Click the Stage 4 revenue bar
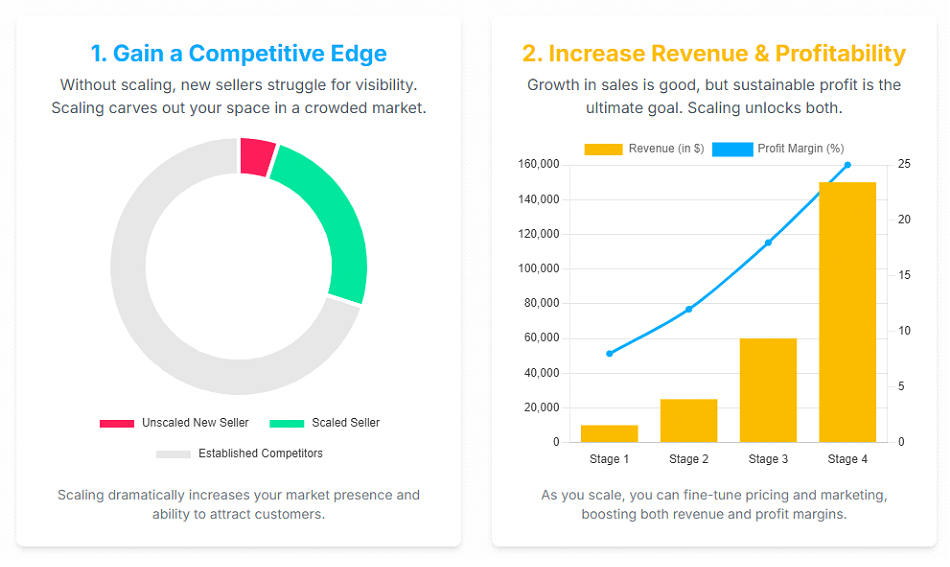Screen dimensions: 950x567 [x=847, y=312]
